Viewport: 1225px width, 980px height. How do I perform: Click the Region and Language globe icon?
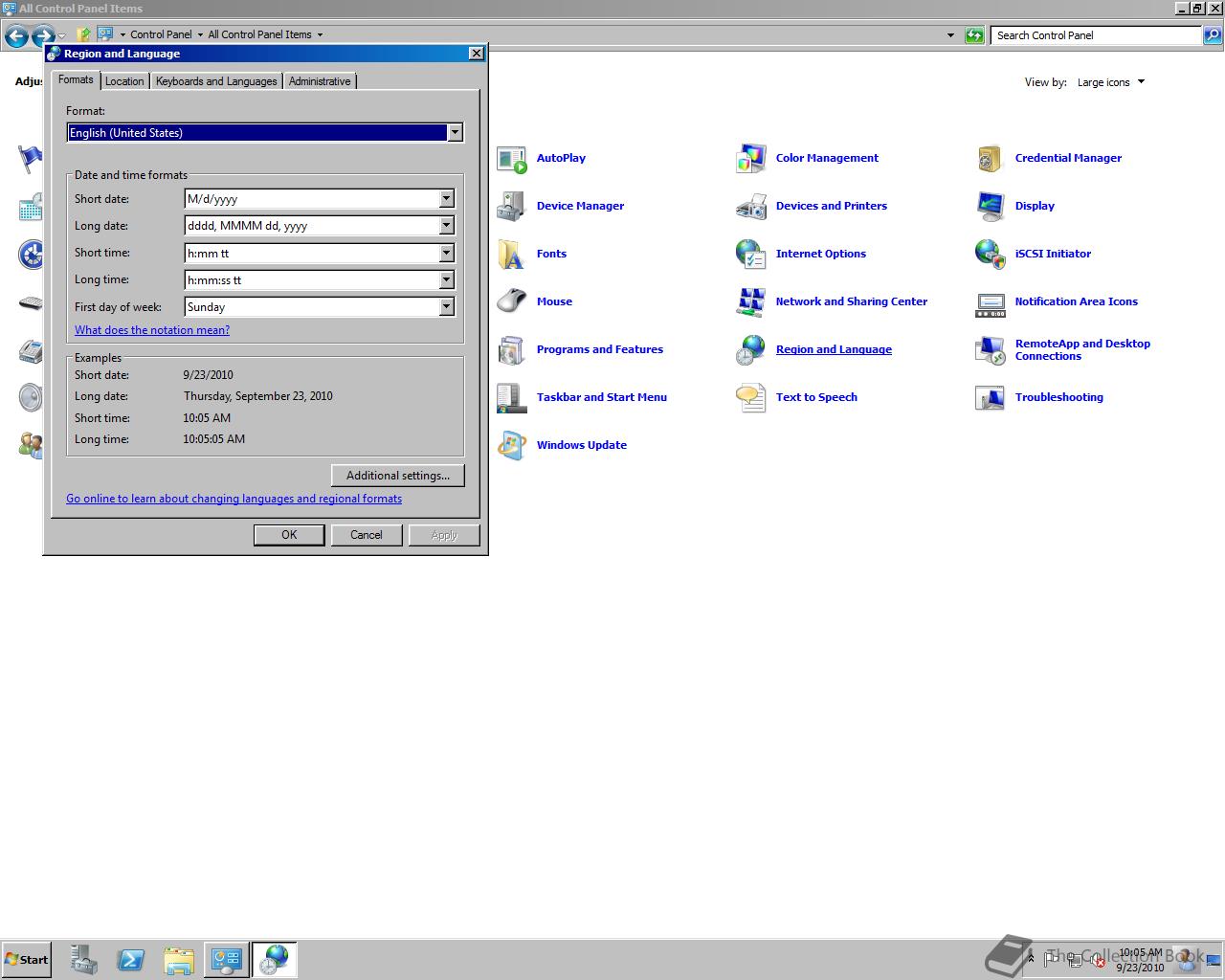(751, 350)
